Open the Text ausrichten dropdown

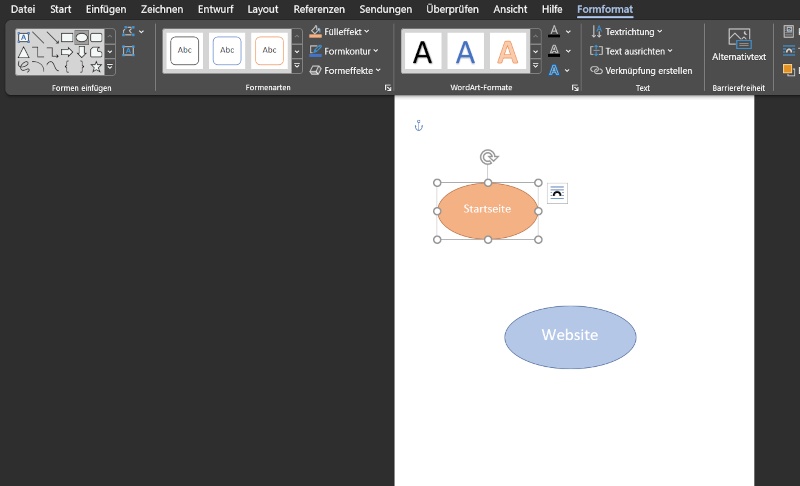point(631,51)
